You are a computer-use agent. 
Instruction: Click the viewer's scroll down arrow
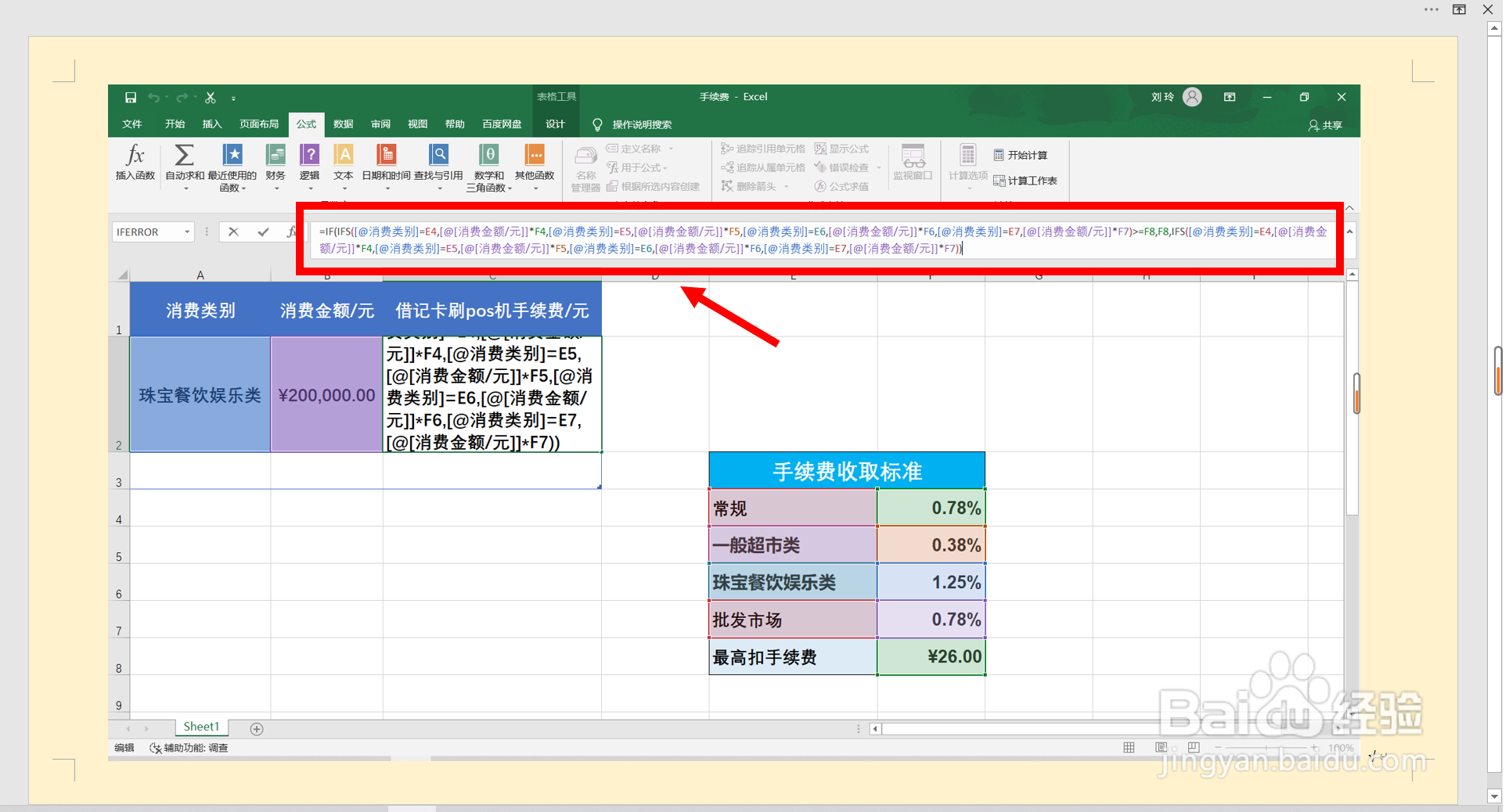click(x=1494, y=796)
